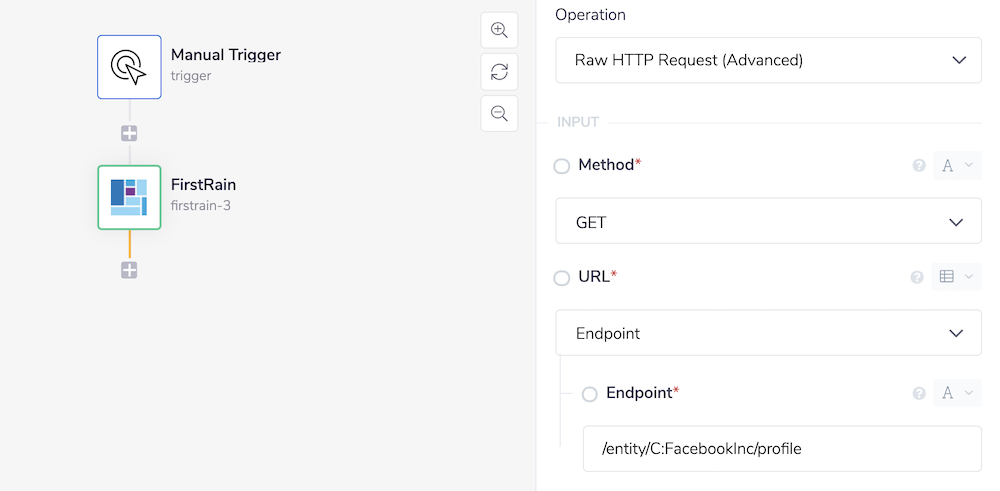
Task: Show help for the Endpoint field
Action: coord(919,394)
